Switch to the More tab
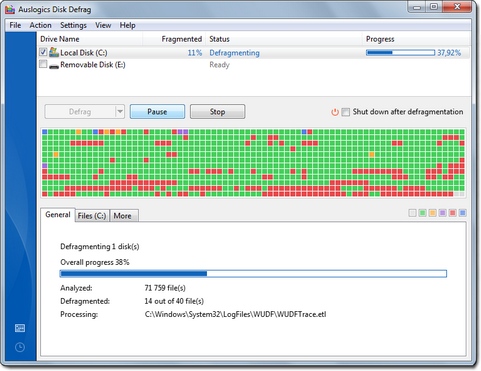This screenshot has width=481, height=371. click(x=123, y=216)
